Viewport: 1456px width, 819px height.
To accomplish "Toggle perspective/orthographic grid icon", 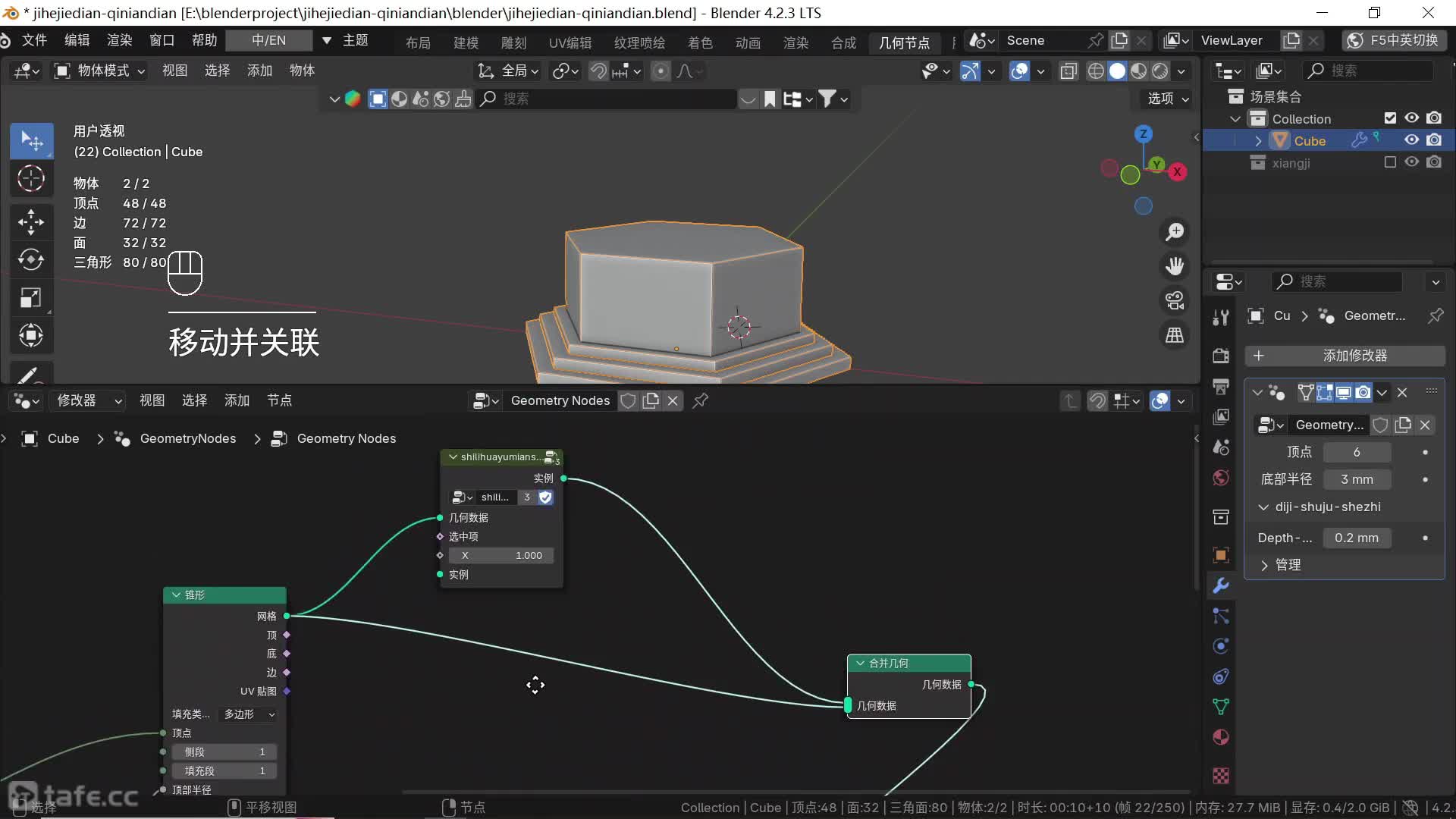I will pos(1175,335).
